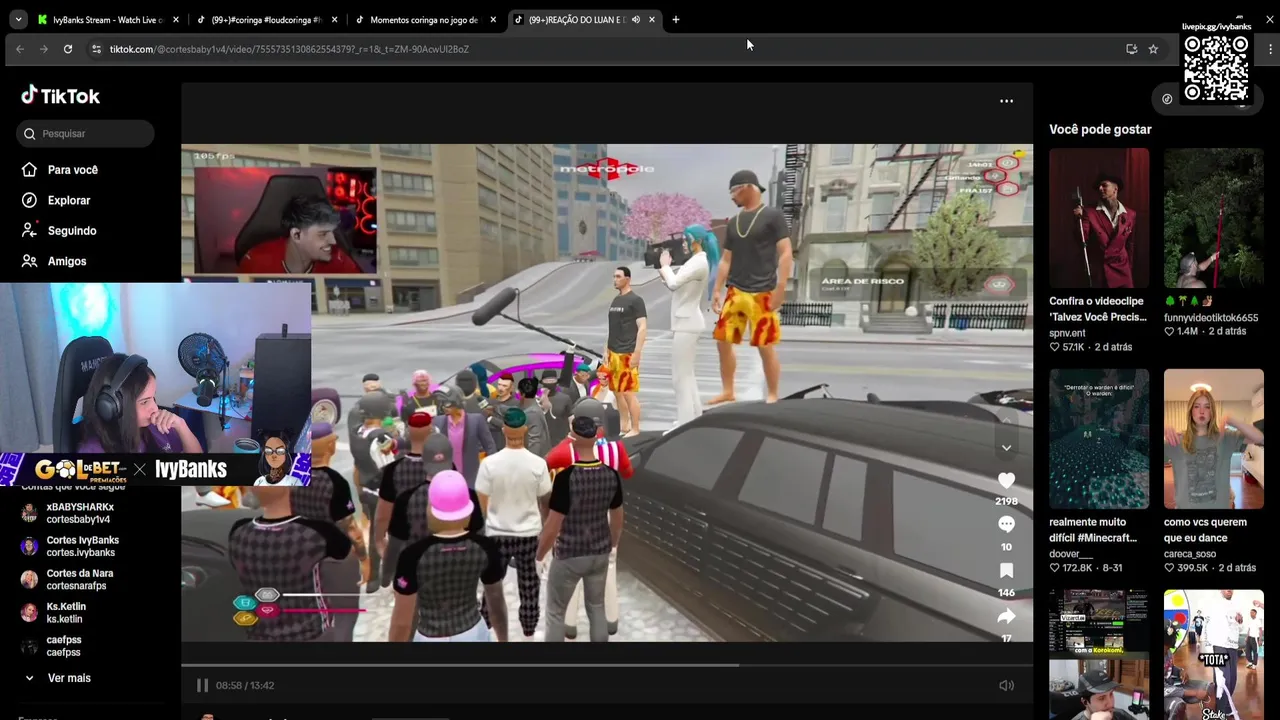Mute audio on REAÇÃO DO LUAN tab
This screenshot has height=720, width=1280.
(636, 20)
